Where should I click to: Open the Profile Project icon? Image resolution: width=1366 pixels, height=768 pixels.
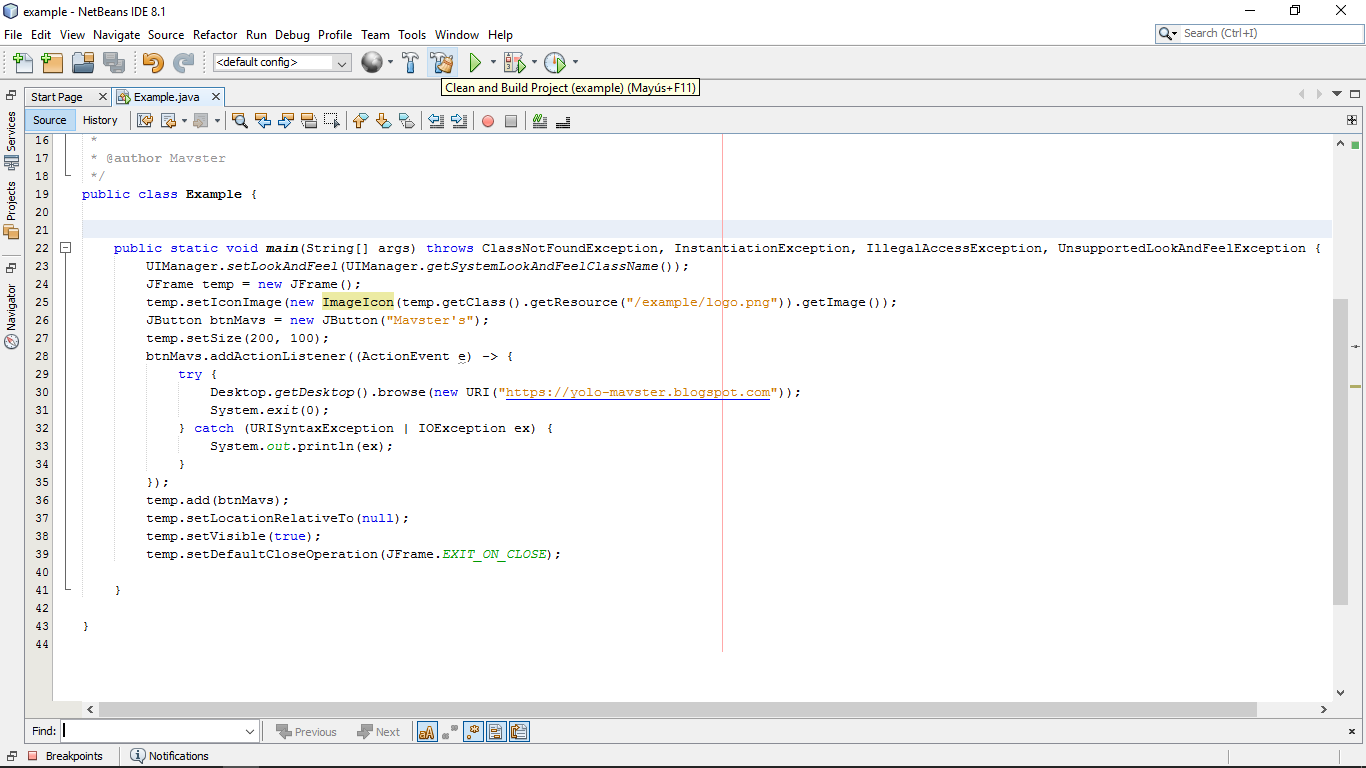tap(557, 62)
